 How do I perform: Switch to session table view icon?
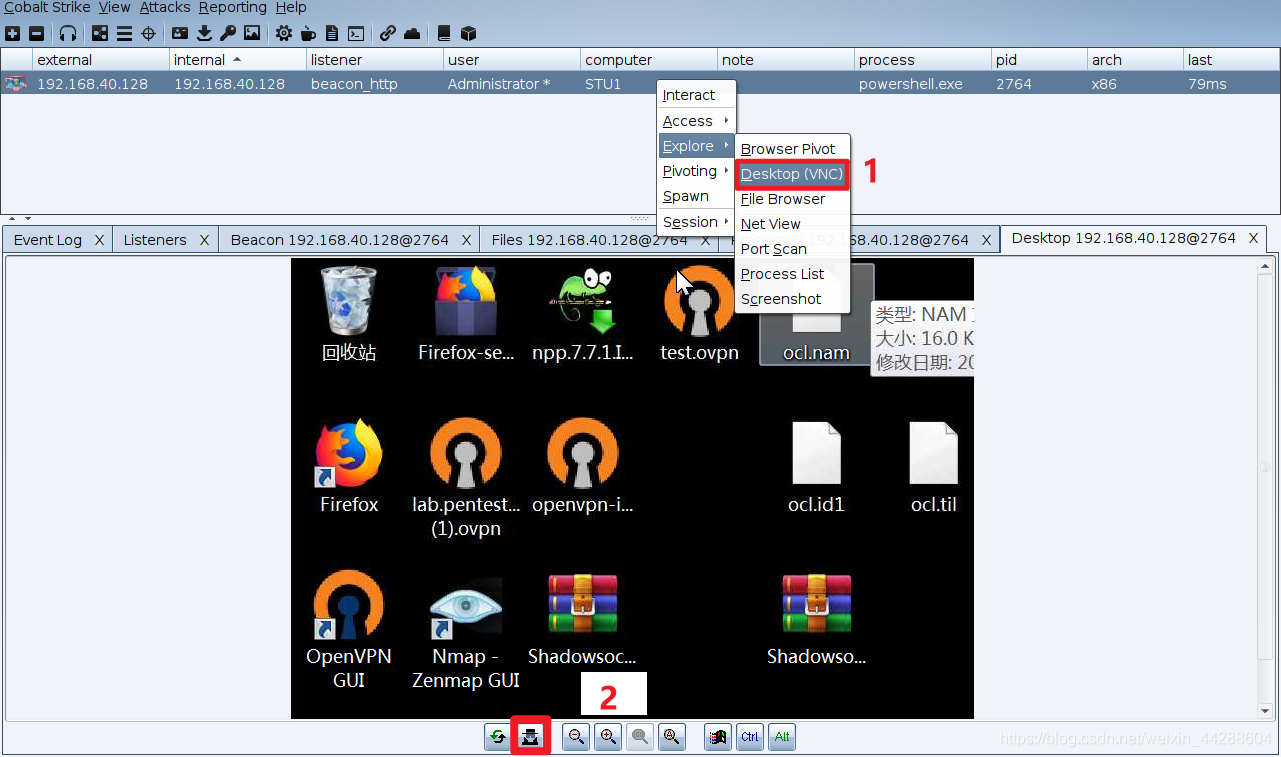(x=124, y=33)
